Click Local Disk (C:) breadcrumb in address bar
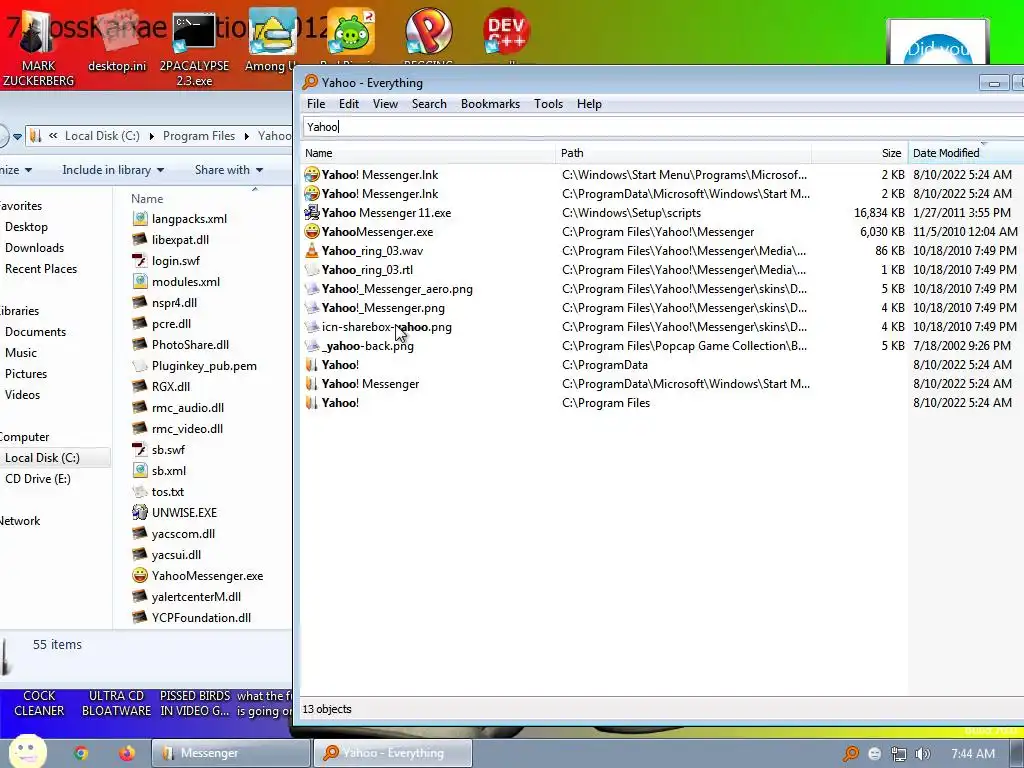This screenshot has width=1024, height=768. 102,136
